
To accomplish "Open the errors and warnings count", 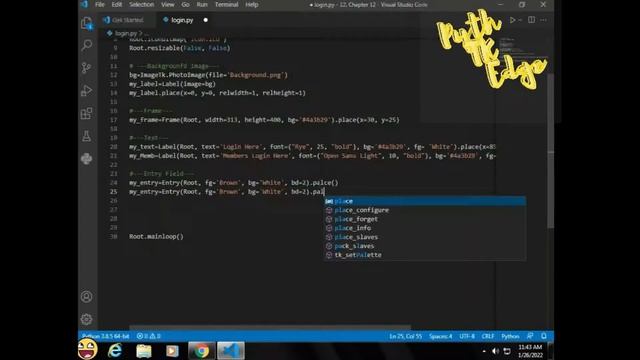I will (149, 336).
